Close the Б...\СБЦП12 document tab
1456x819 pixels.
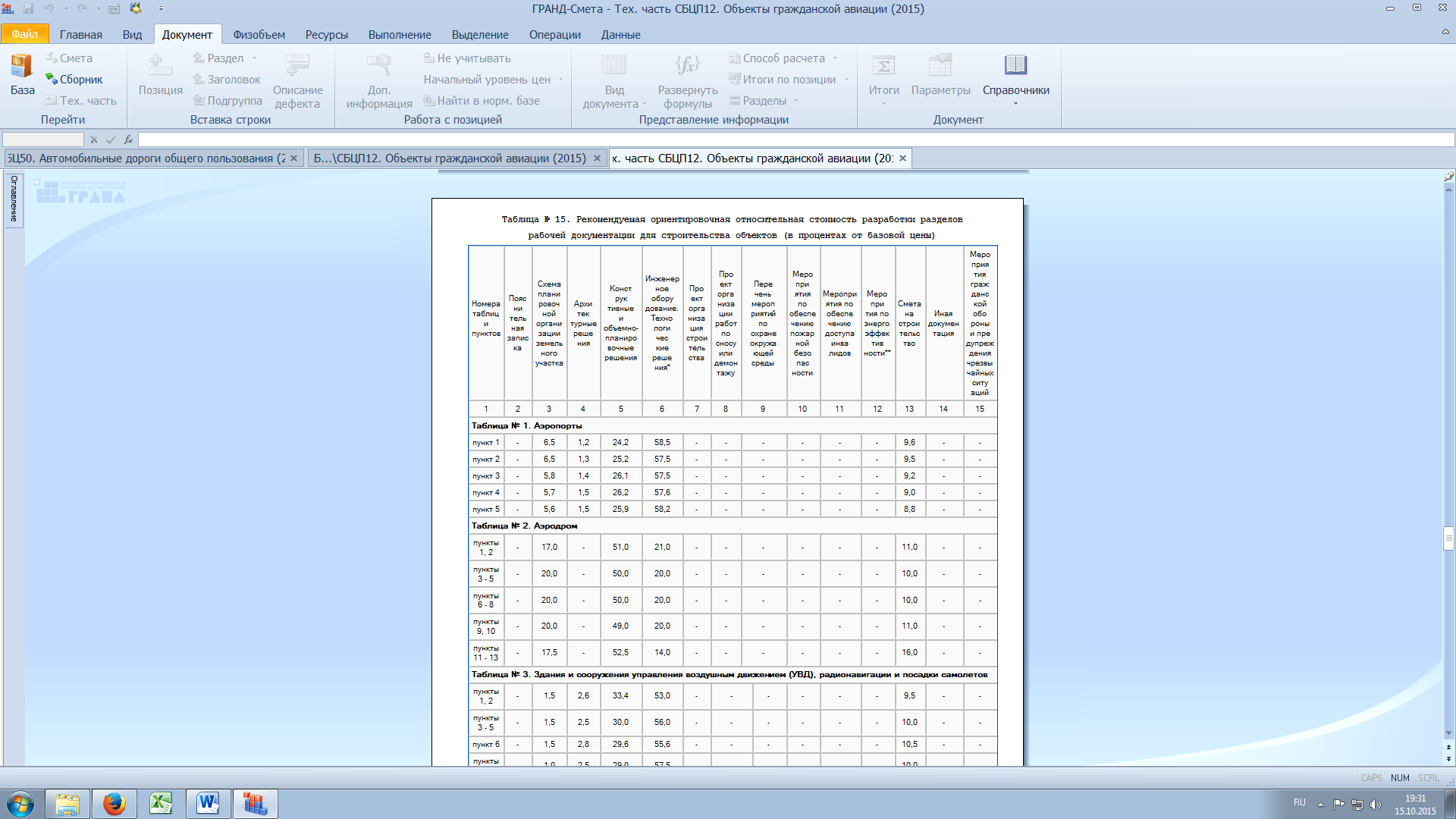597,158
